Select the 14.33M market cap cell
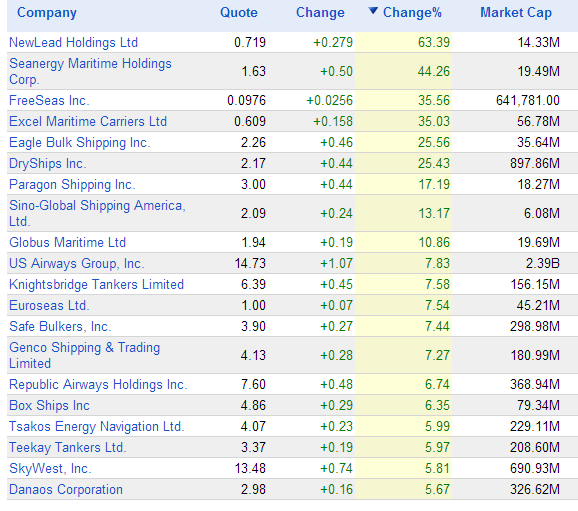This screenshot has height=511, width=578. coord(539,42)
